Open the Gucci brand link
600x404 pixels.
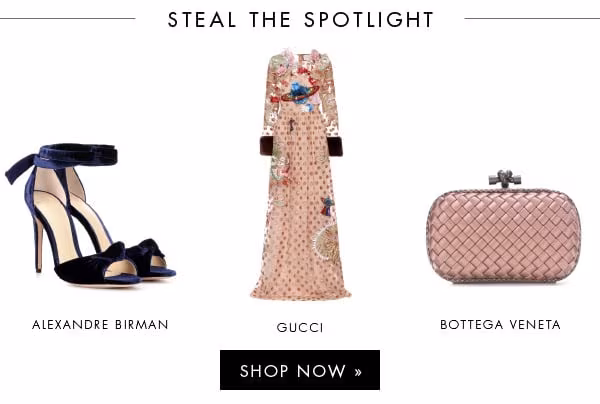tap(300, 327)
